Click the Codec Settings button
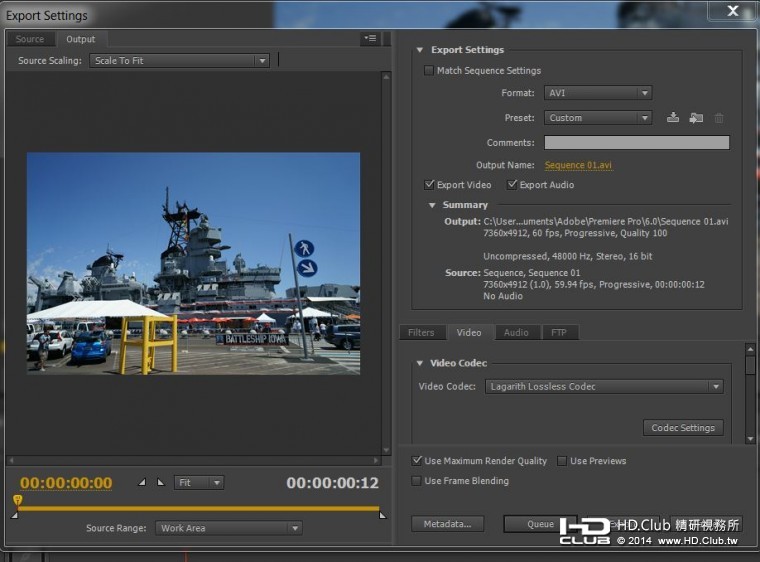 [683, 428]
